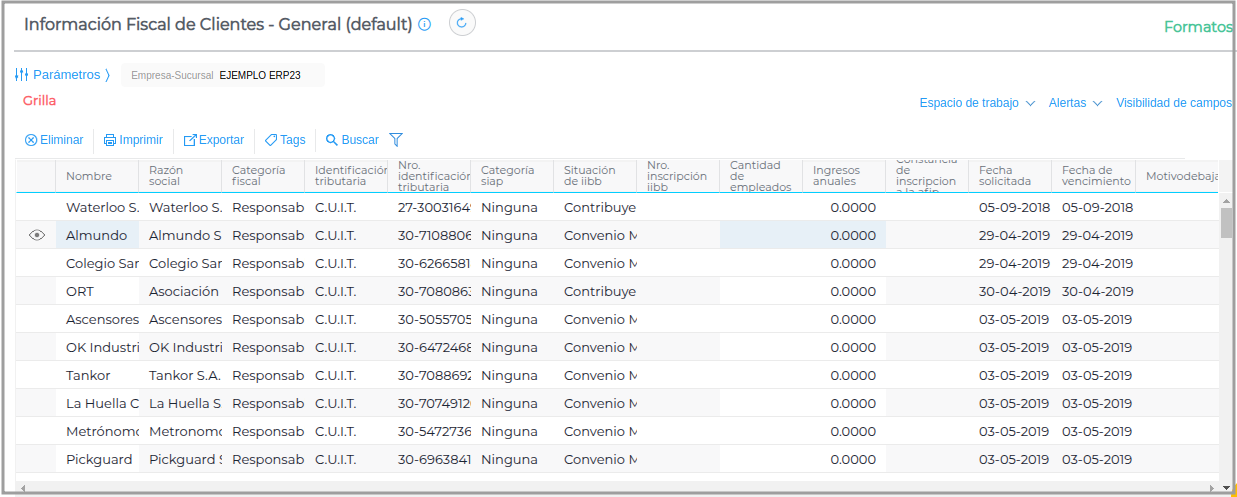The height and width of the screenshot is (497, 1237).
Task: Click Fecha solicitada column header
Action: click(x=1010, y=176)
